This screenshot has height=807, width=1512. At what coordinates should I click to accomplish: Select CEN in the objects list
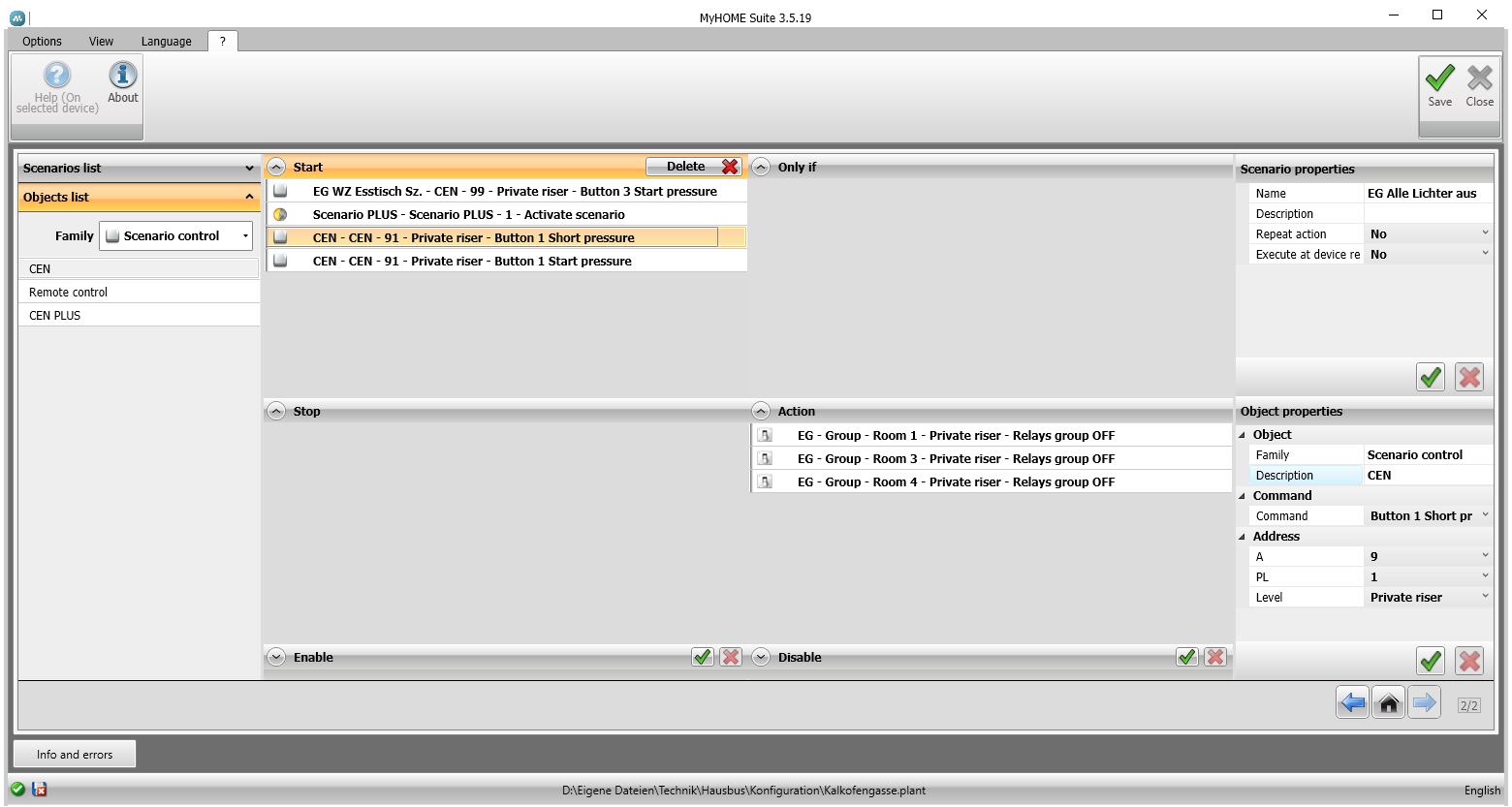coord(139,268)
